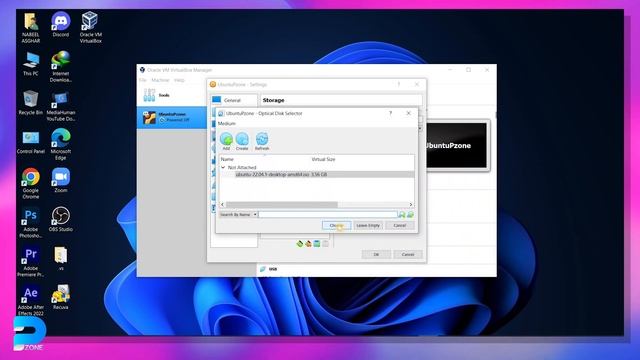Screen dimensions: 640x360
Task: Click the next search match icon
Action: [410, 214]
